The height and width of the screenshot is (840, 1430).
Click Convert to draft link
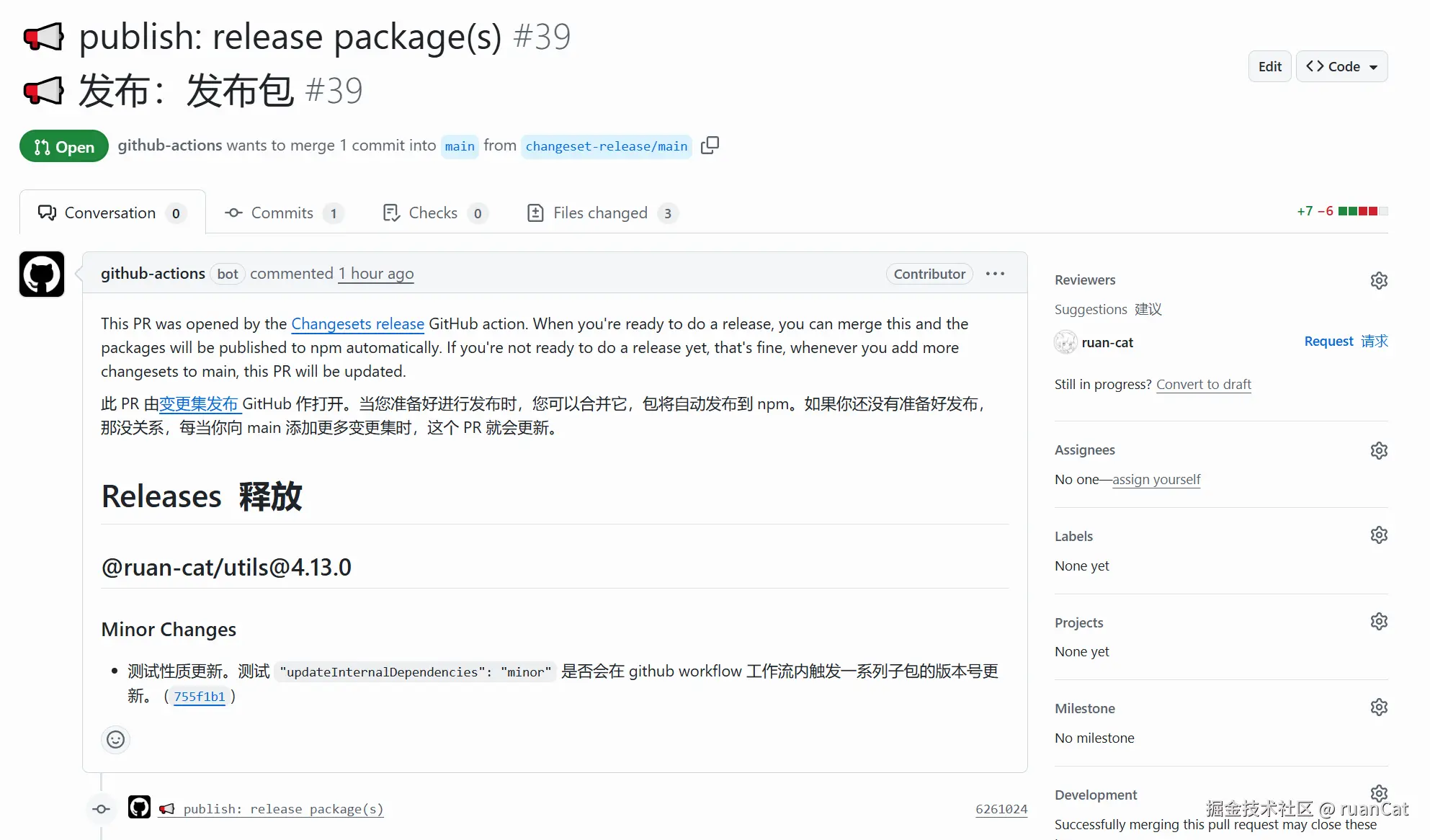[x=1203, y=385]
